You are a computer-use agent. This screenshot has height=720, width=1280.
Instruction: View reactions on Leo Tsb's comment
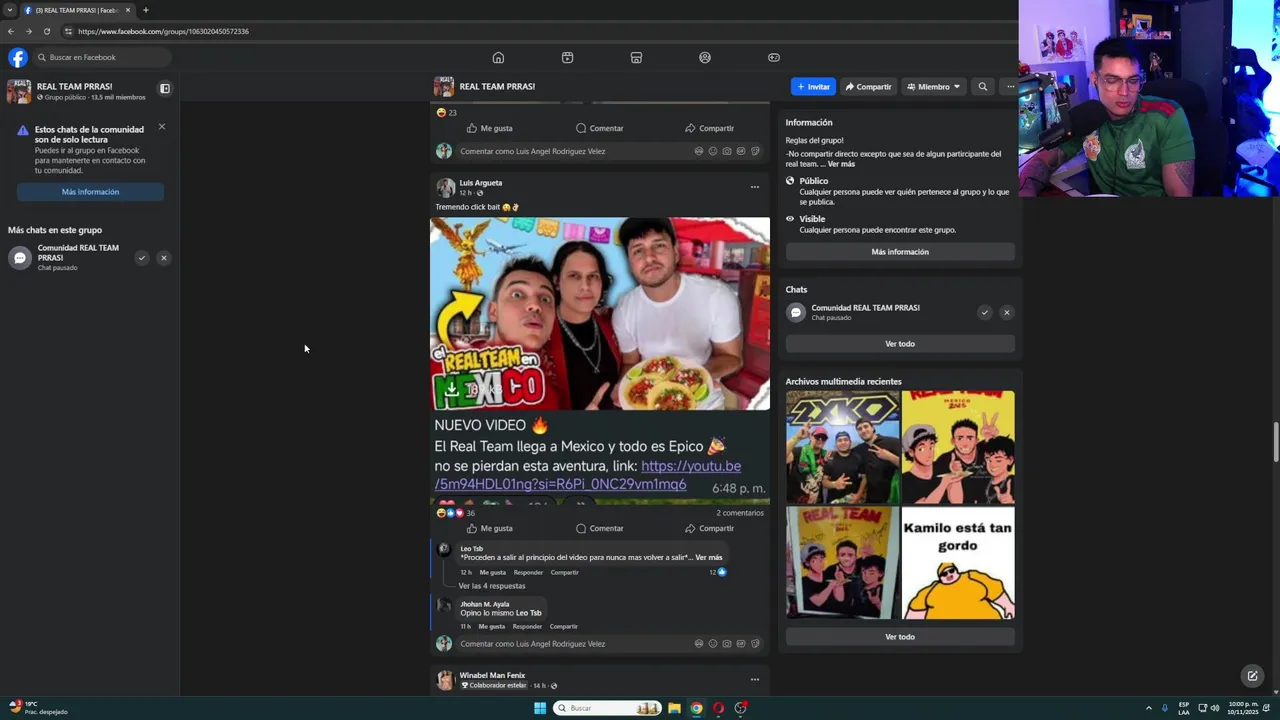[x=718, y=572]
